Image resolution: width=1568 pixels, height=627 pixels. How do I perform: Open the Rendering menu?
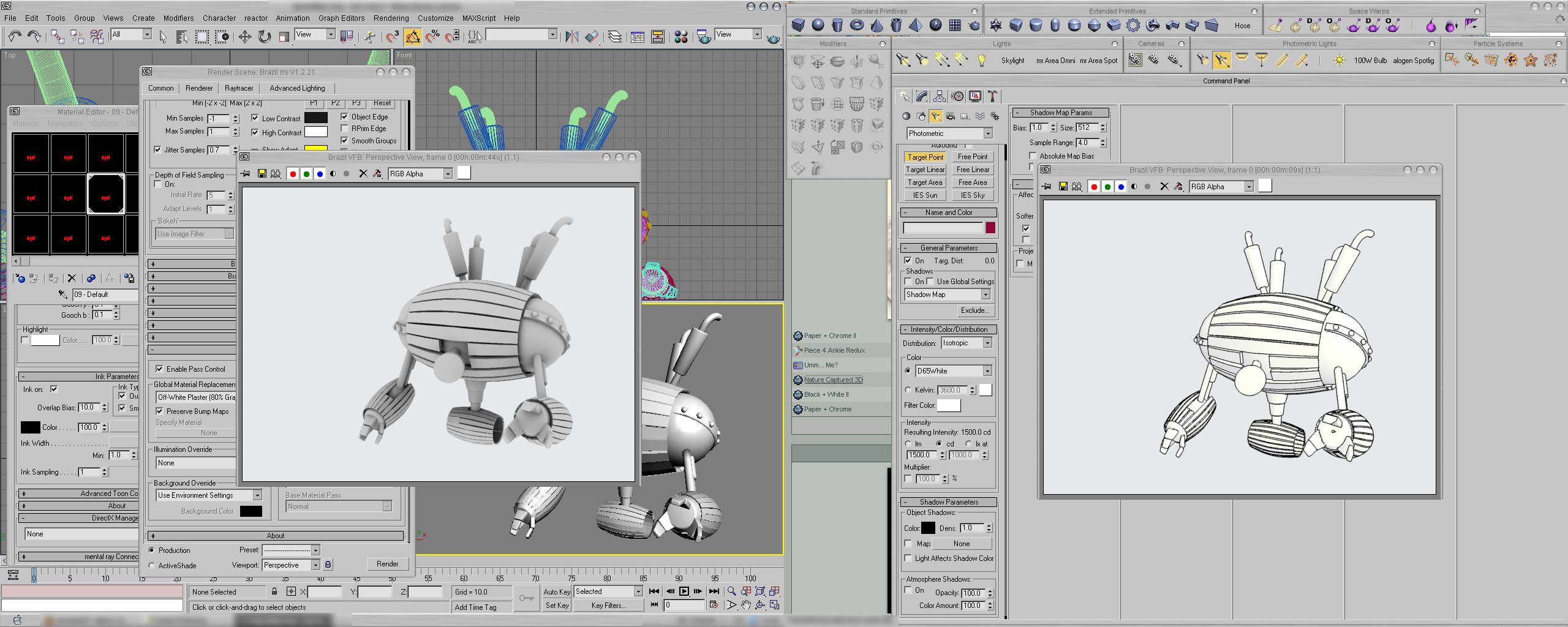pos(391,18)
